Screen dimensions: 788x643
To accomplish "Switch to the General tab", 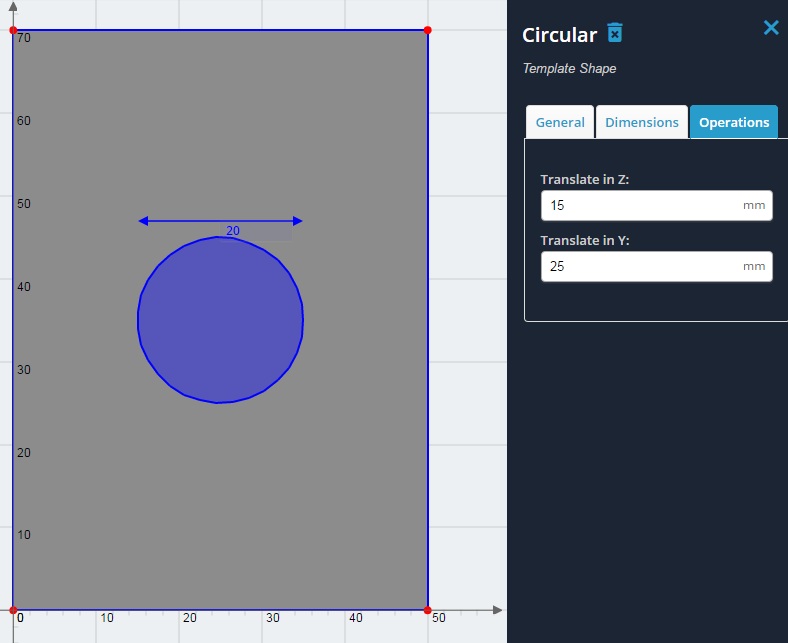I will [560, 122].
